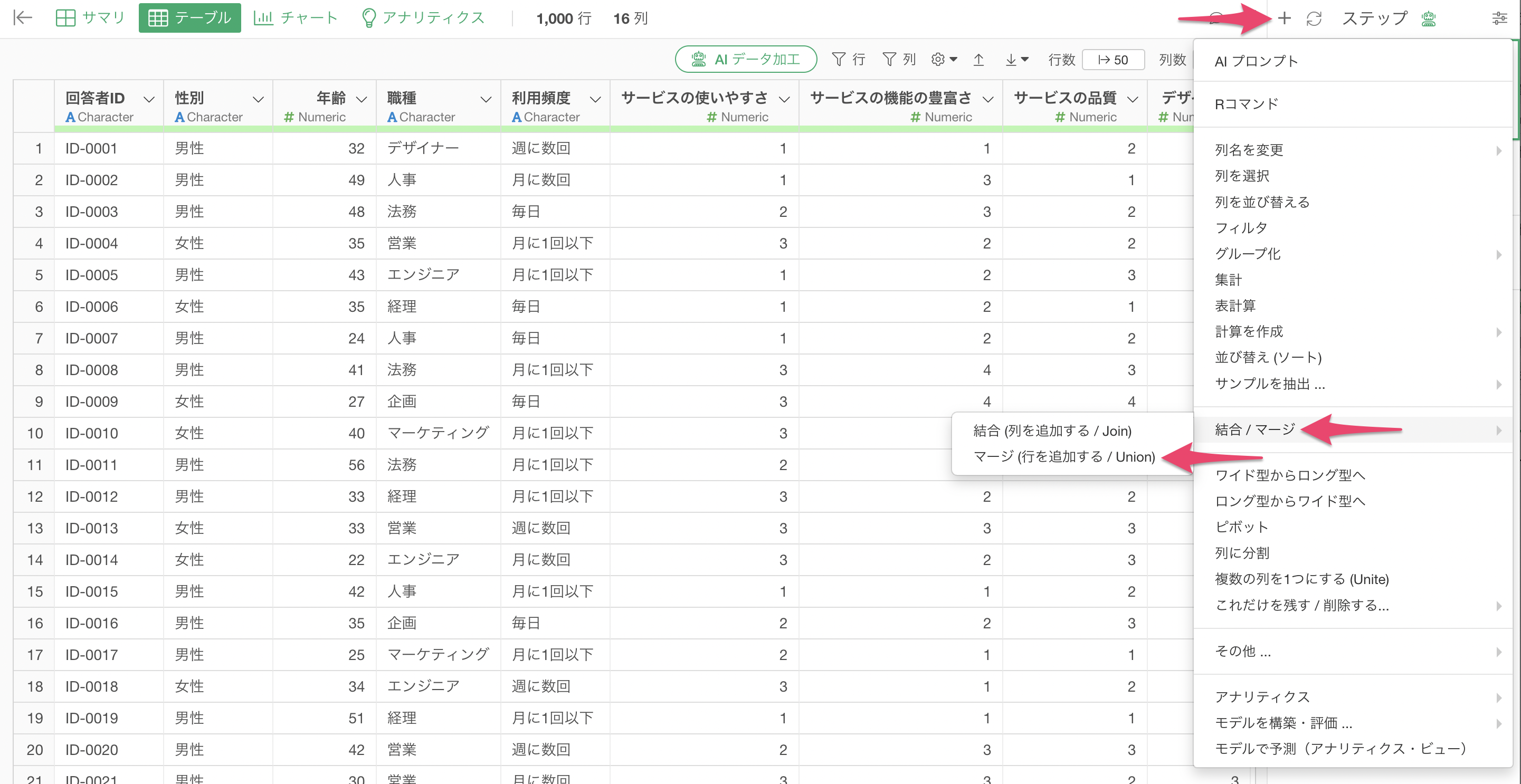Click the plus icon to add step
Image resolution: width=1521 pixels, height=784 pixels.
pos(1284,18)
